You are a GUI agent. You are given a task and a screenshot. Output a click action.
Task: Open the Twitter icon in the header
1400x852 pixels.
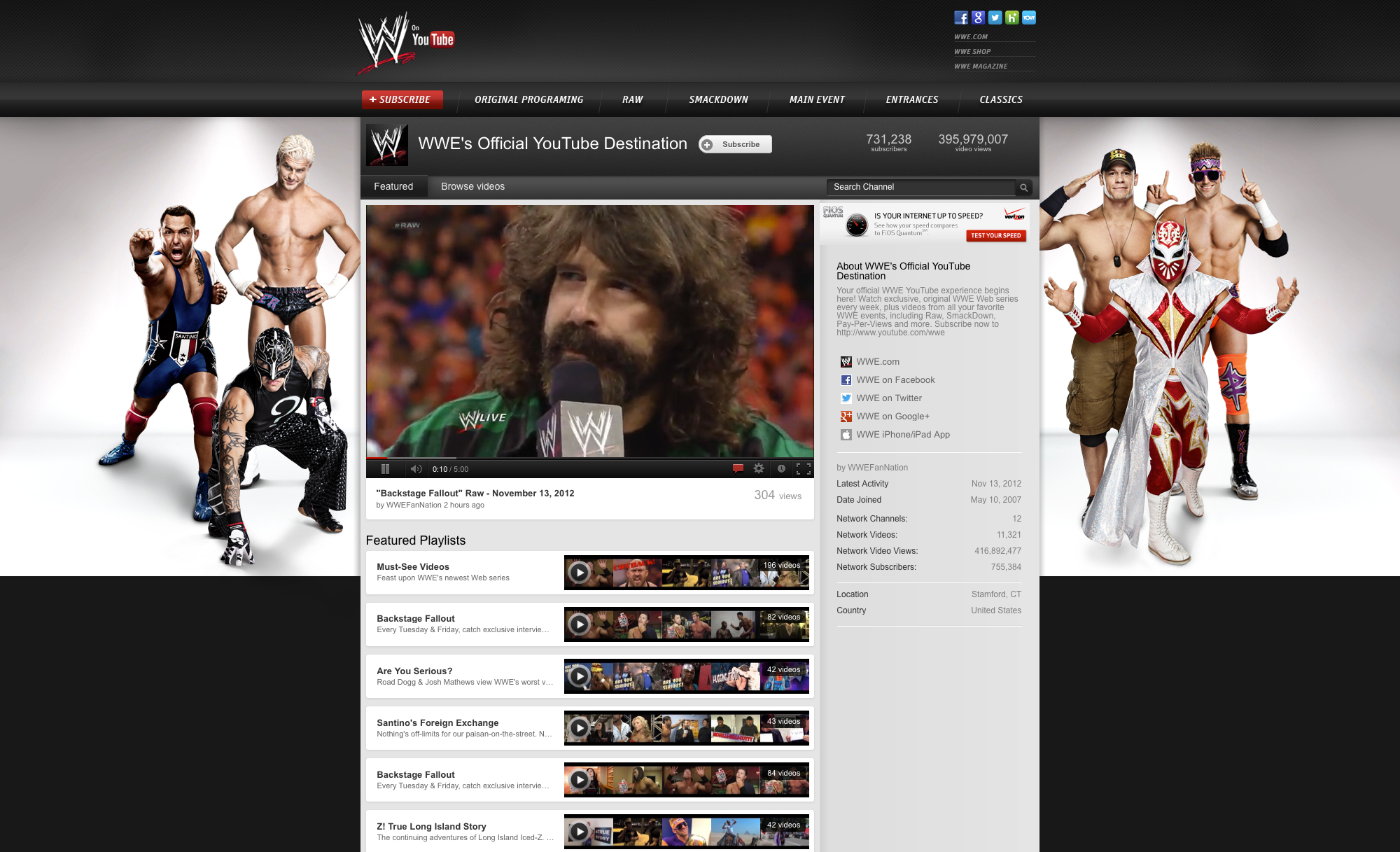click(995, 18)
